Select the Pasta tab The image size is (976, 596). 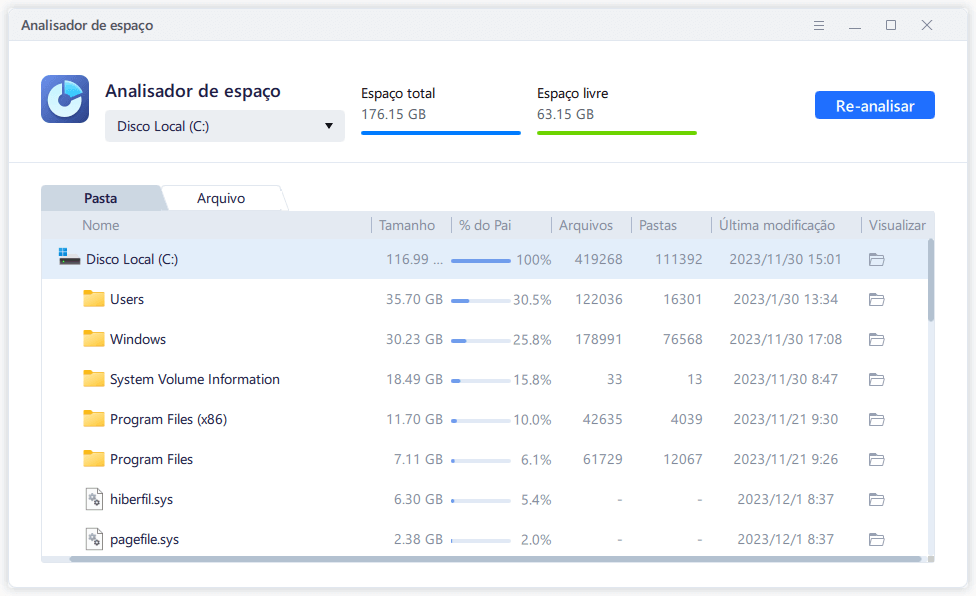point(101,198)
